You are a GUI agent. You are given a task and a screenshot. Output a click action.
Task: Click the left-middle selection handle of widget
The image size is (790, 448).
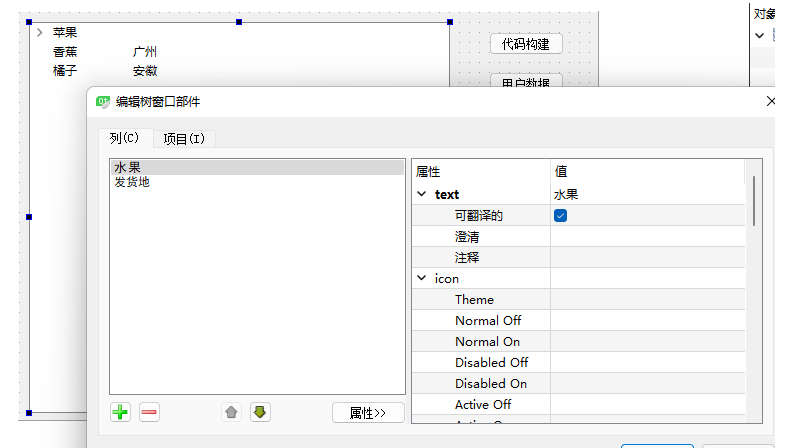[x=29, y=217]
